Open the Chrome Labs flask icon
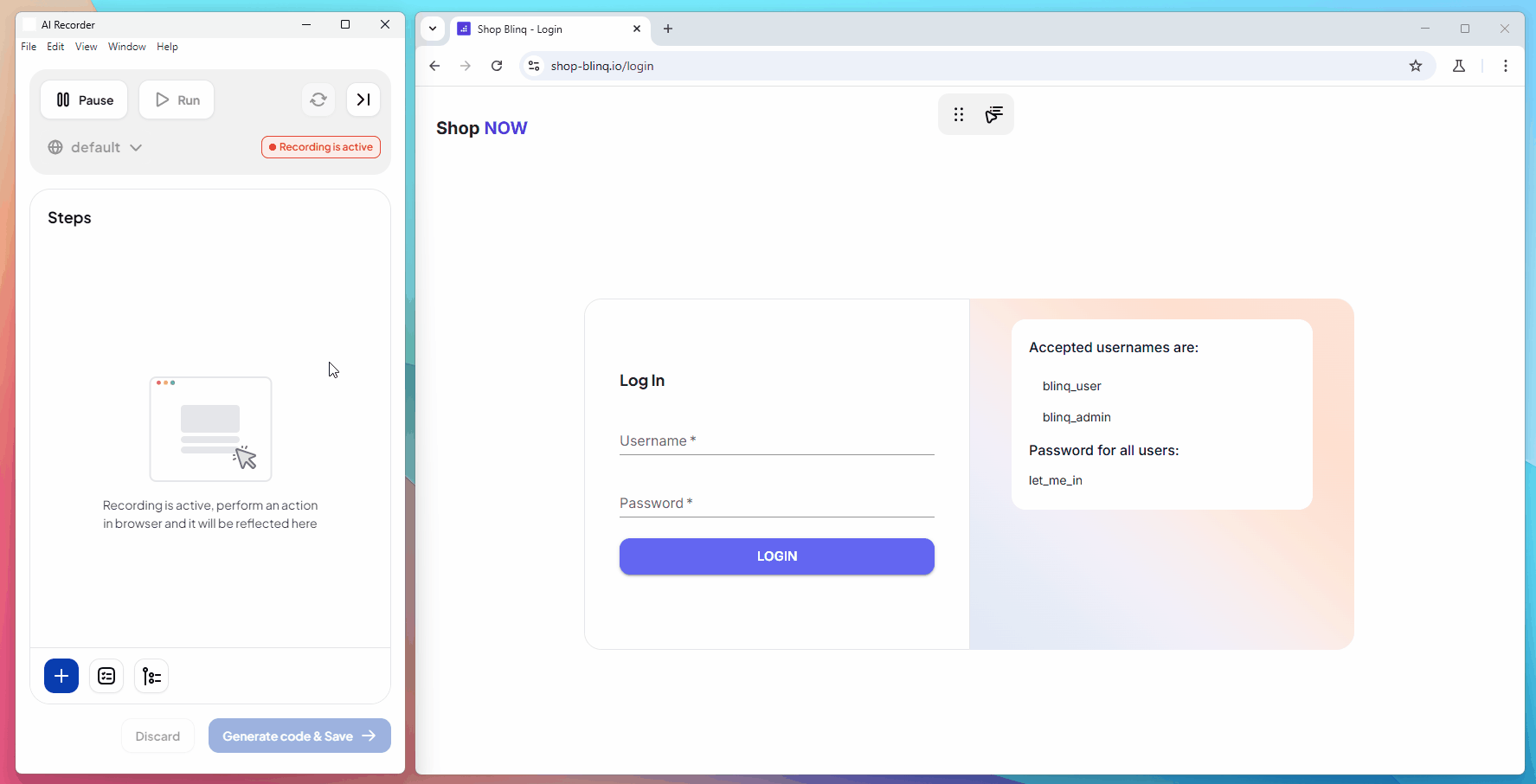Viewport: 1536px width, 784px height. click(x=1459, y=66)
